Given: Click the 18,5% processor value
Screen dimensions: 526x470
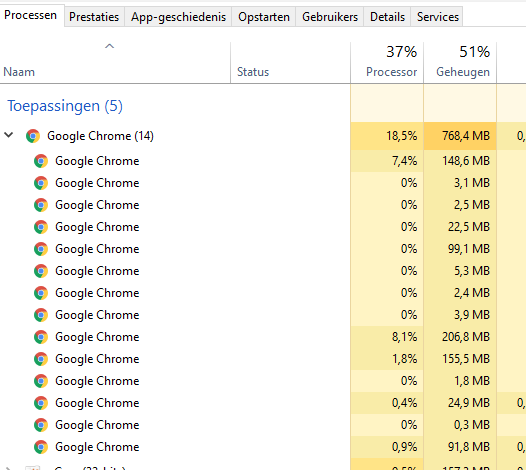Looking at the screenshot, I should click(x=402, y=136).
